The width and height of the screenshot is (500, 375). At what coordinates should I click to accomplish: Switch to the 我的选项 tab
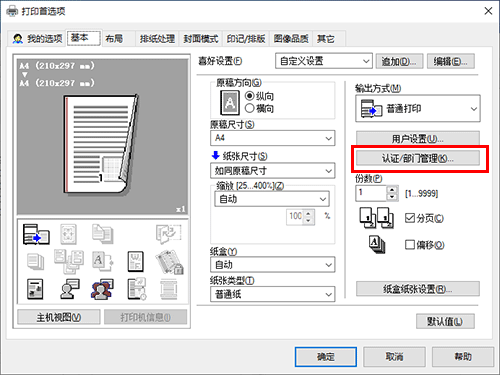pos(37,39)
